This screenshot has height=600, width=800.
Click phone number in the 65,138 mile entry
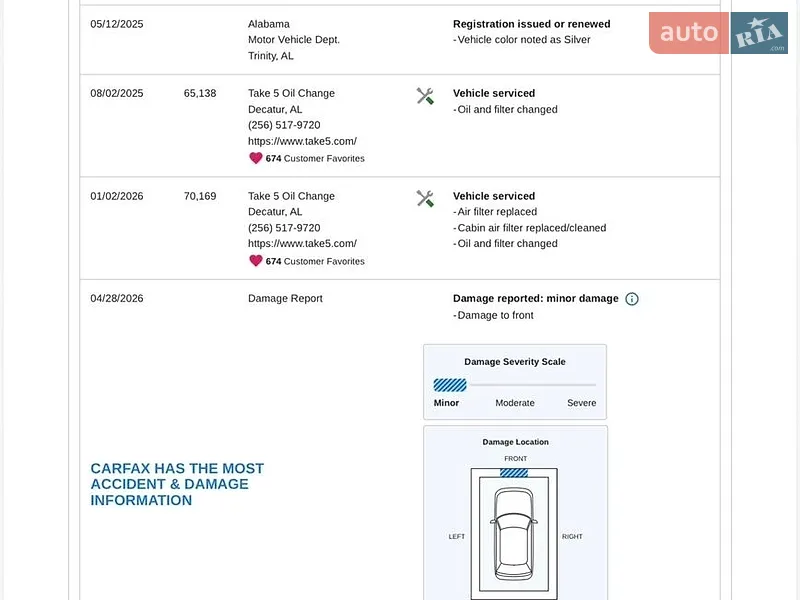point(284,125)
